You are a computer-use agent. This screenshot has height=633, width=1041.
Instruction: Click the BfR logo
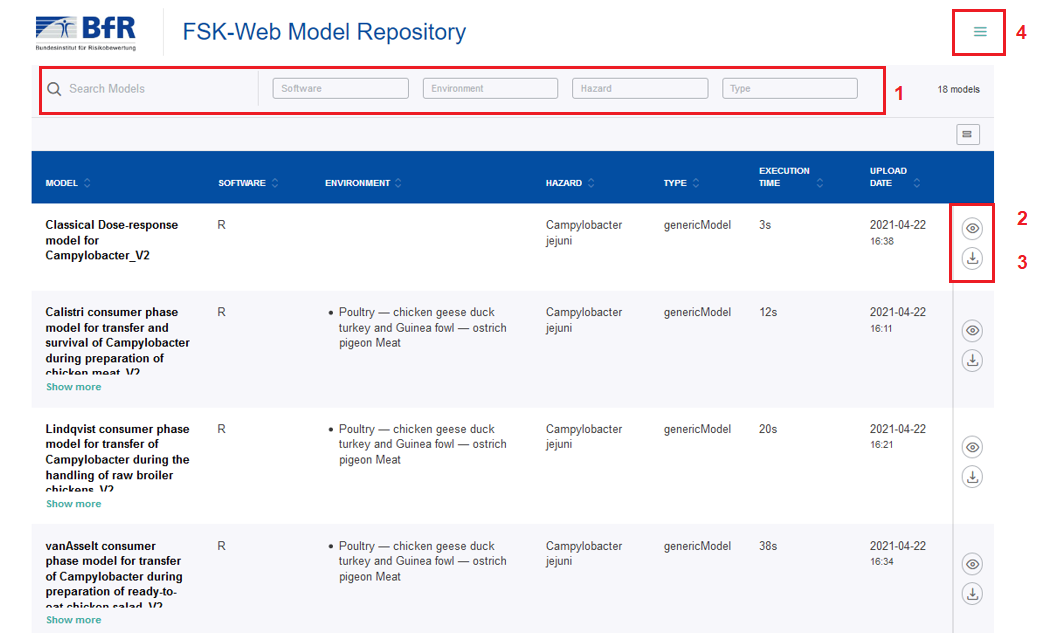(x=86, y=33)
